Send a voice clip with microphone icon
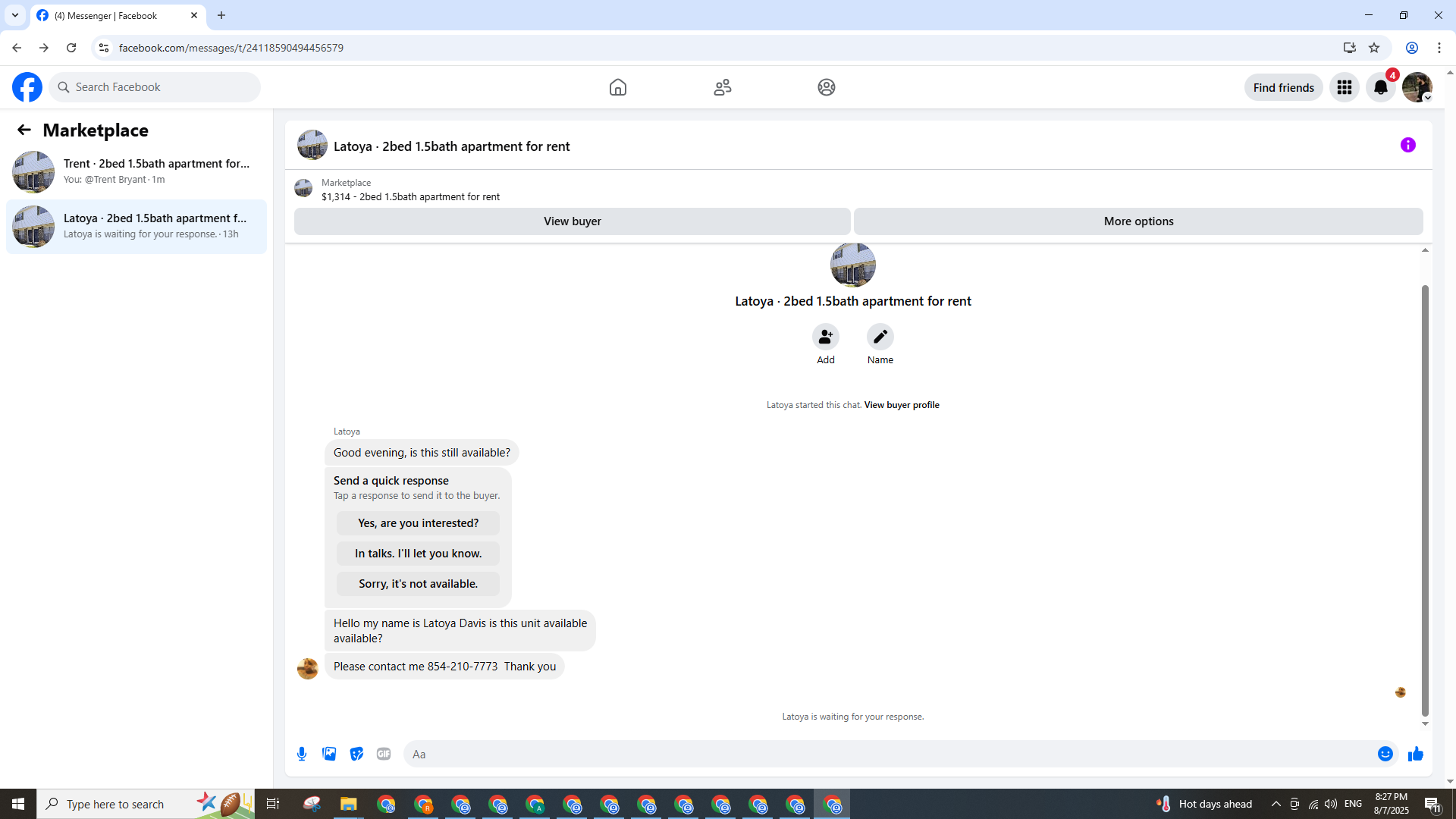Image resolution: width=1456 pixels, height=819 pixels. [x=302, y=754]
